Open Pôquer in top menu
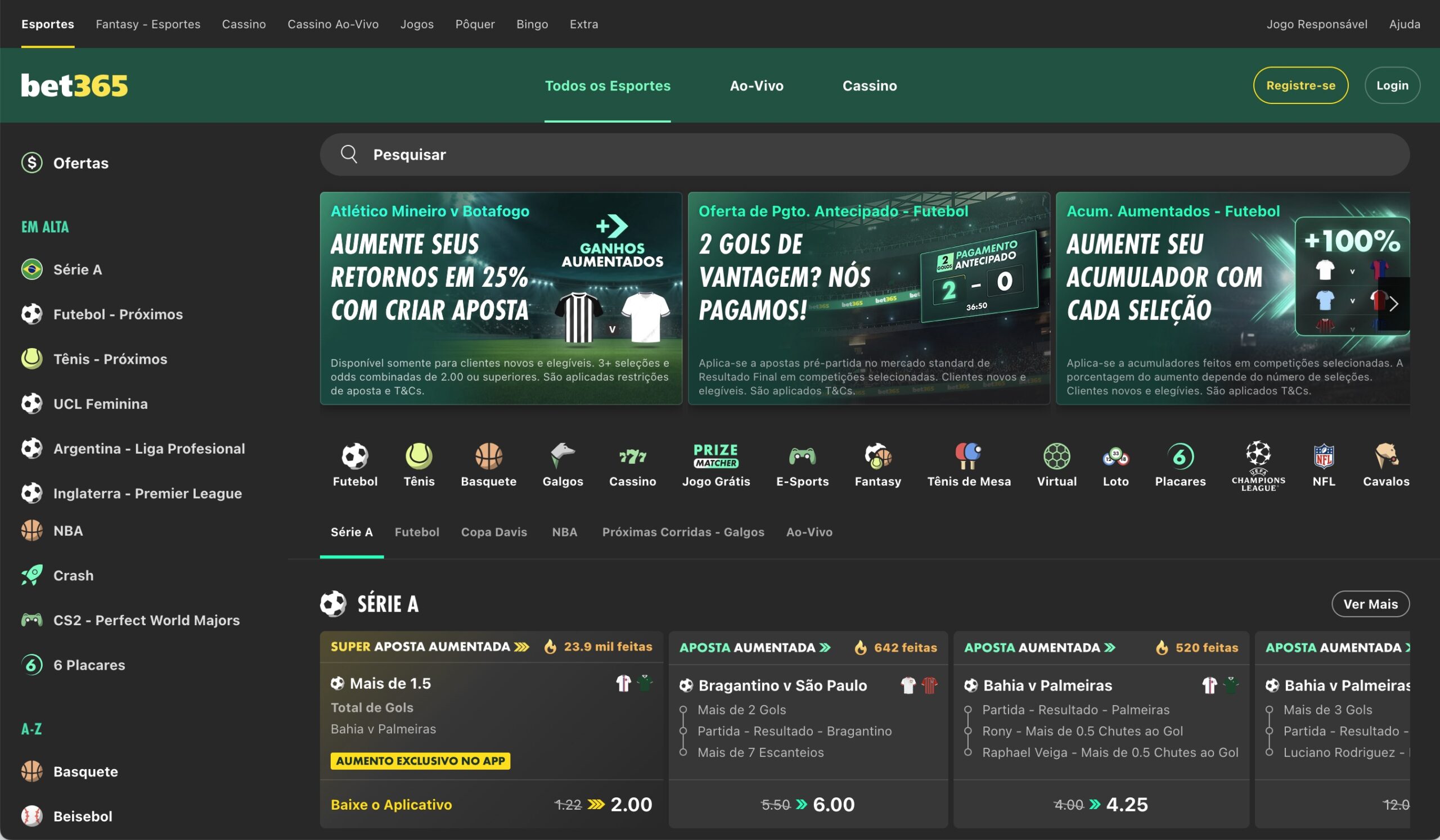The width and height of the screenshot is (1440, 840). [x=475, y=24]
